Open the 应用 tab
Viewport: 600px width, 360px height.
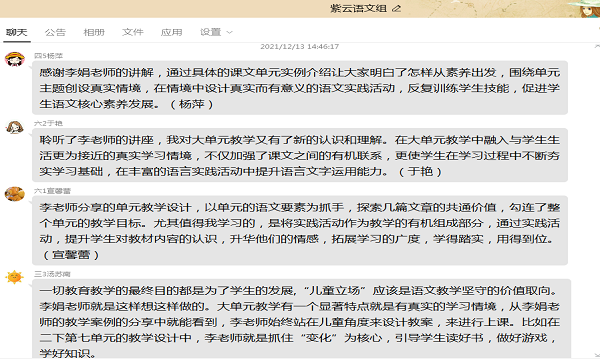point(171,32)
